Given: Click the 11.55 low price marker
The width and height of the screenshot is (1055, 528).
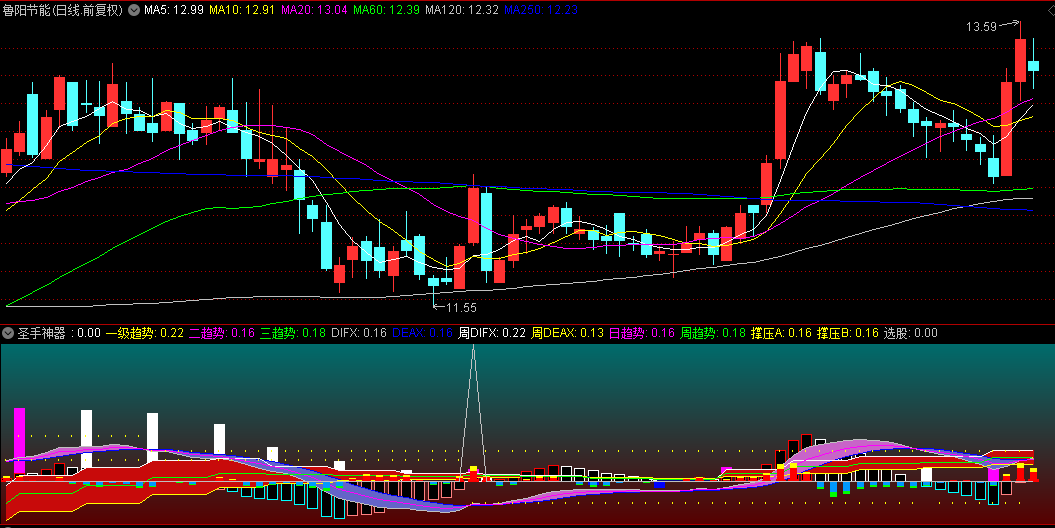Looking at the screenshot, I should [x=462, y=307].
